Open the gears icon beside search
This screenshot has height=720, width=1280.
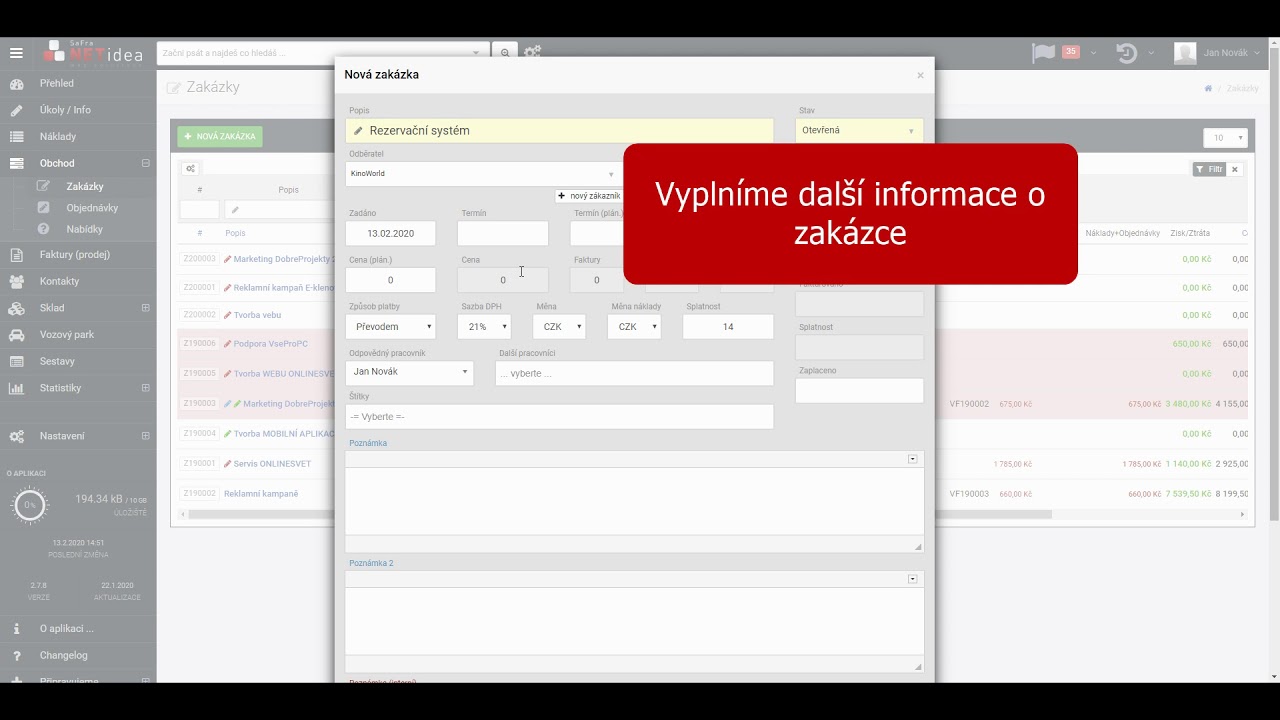click(x=533, y=52)
